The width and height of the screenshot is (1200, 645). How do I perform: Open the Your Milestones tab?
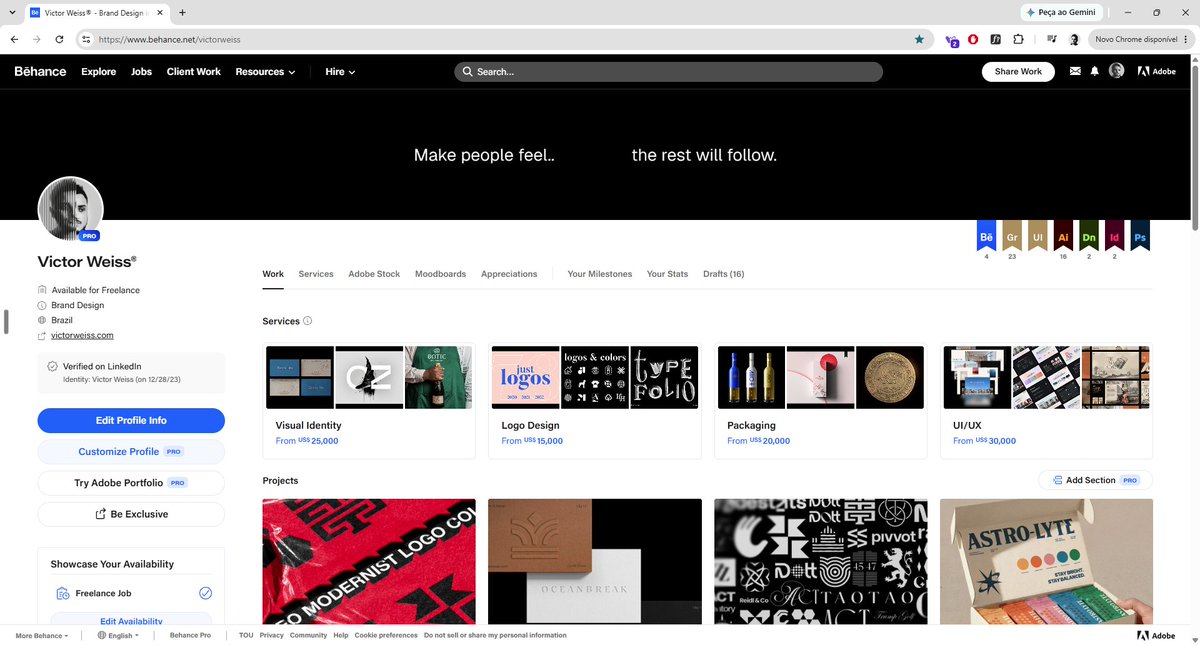(x=600, y=274)
